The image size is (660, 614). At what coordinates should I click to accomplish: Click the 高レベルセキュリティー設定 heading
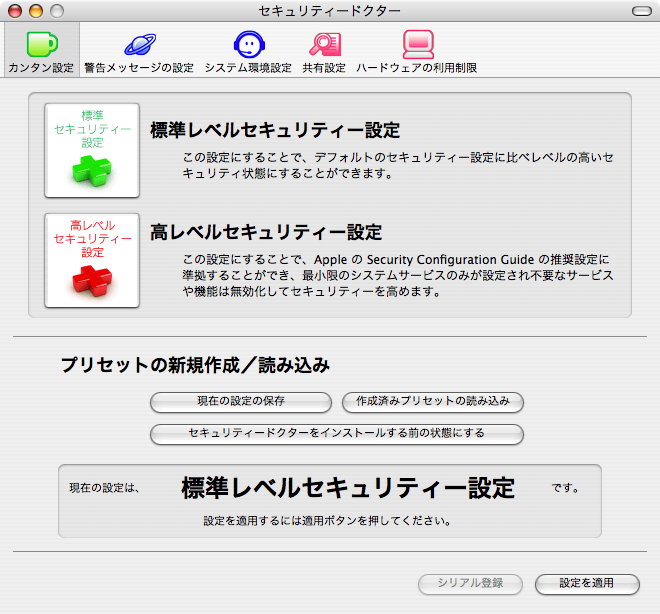click(266, 232)
